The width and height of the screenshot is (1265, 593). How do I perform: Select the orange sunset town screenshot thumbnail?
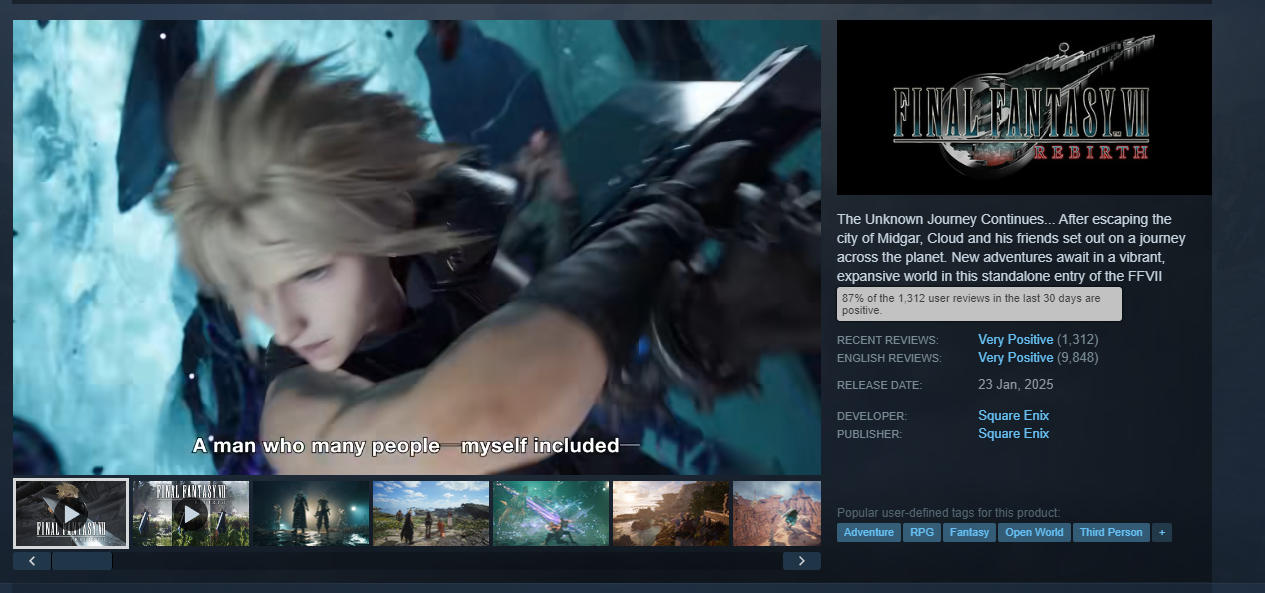[x=671, y=514]
